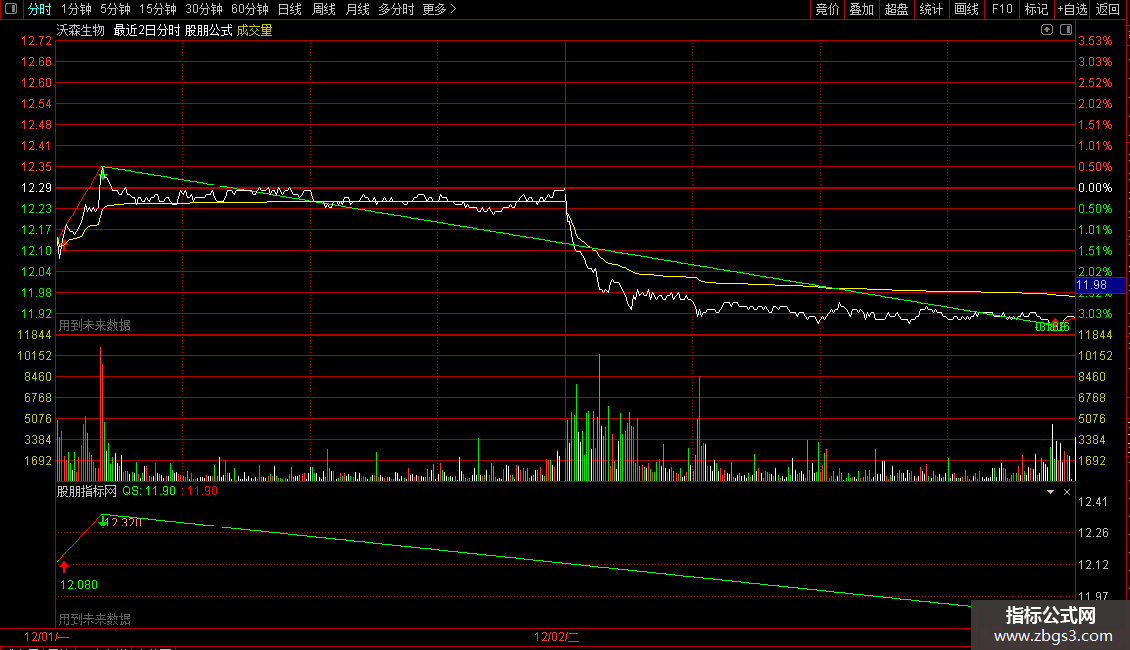Image resolution: width=1130 pixels, height=650 pixels.
Task: Click the red up arrow at 12.080
Action: (63, 566)
